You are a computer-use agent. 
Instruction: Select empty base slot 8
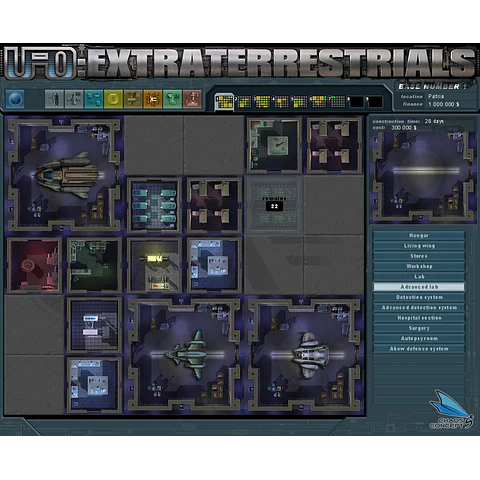[x=356, y=102]
